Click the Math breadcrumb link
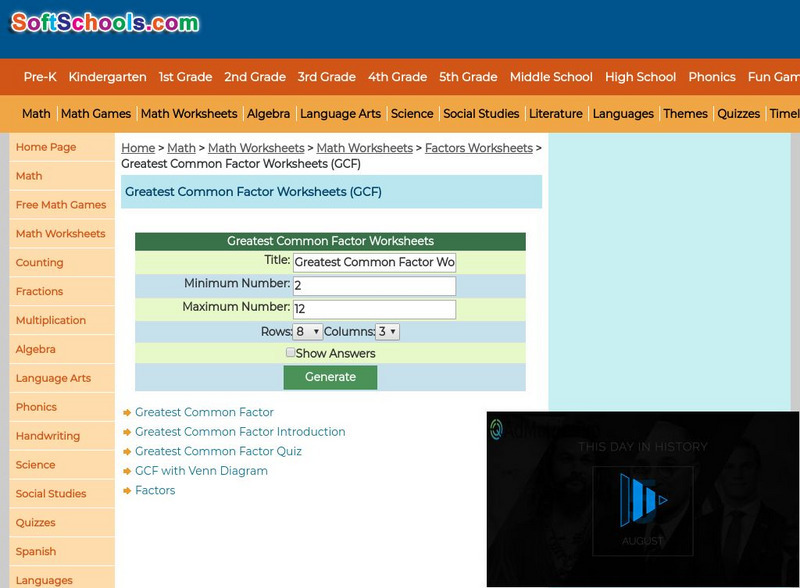The width and height of the screenshot is (800, 588). tap(181, 148)
